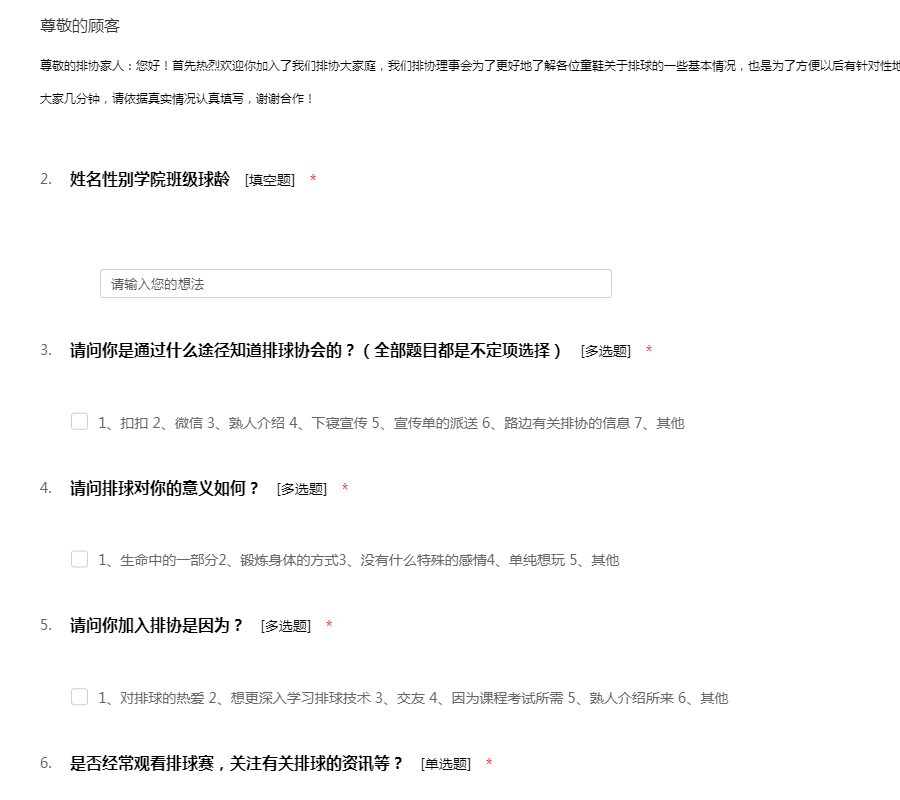Screen dimensions: 900x800
Task: Click the [多选题] tag beside question 5
Action: (x=286, y=627)
